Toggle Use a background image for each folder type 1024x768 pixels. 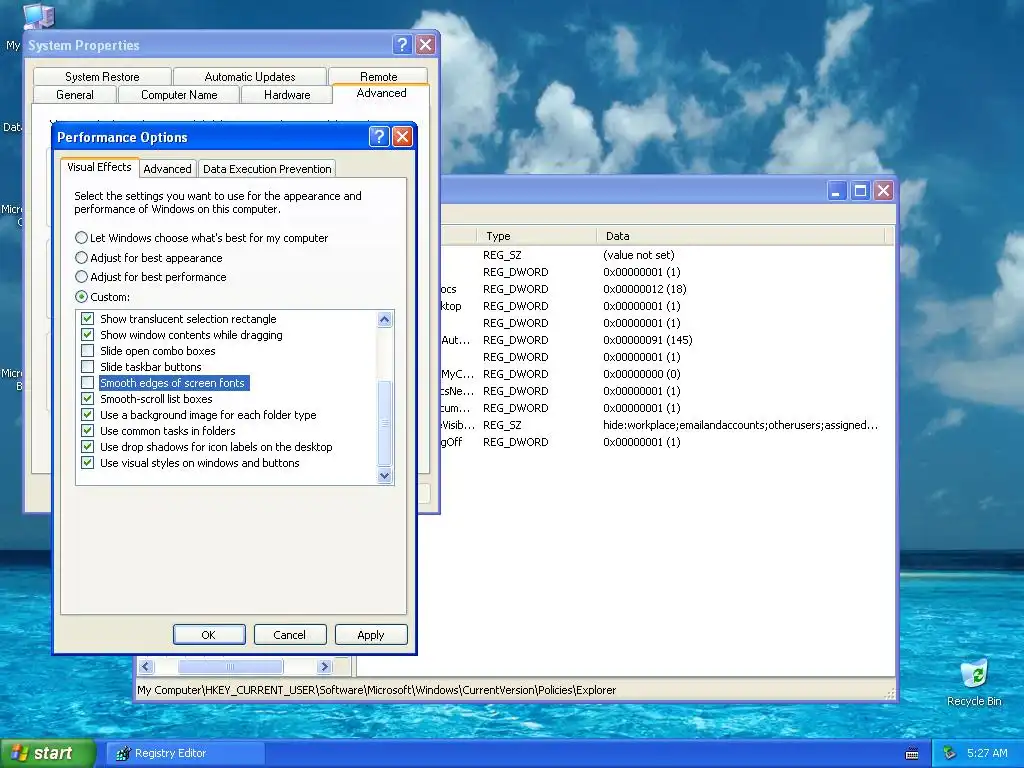88,415
